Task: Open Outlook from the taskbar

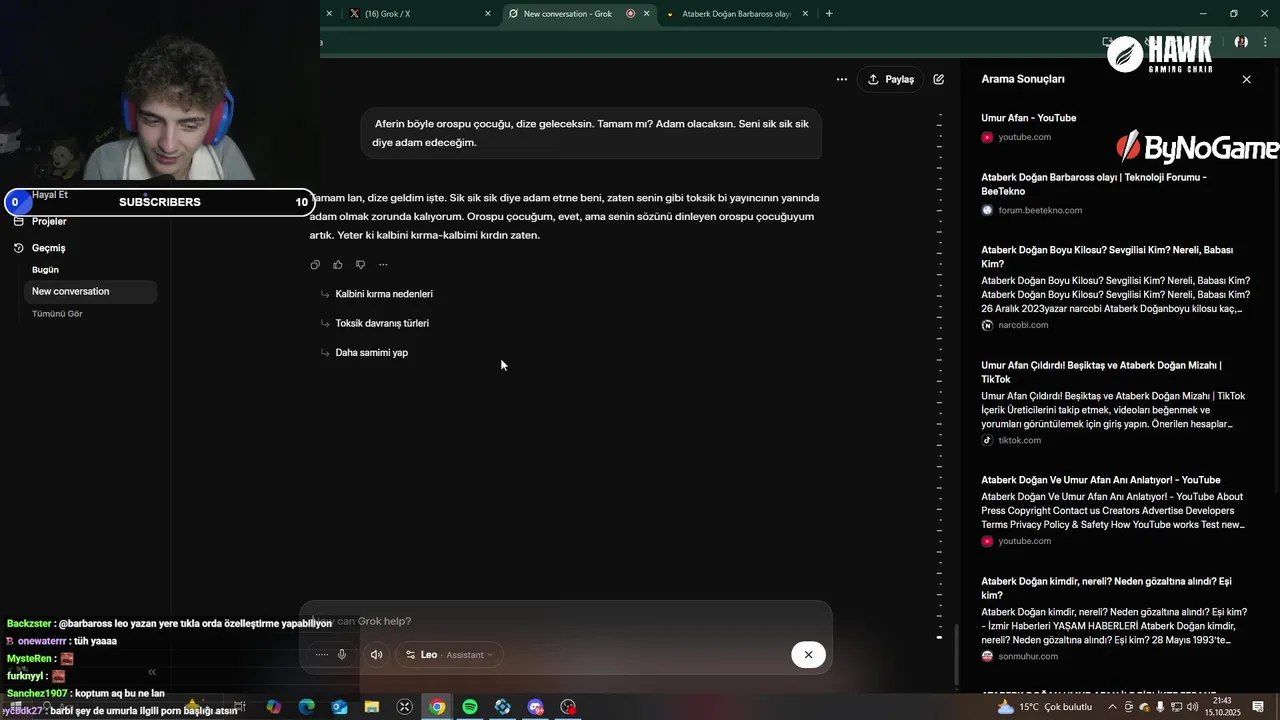Action: (x=339, y=707)
